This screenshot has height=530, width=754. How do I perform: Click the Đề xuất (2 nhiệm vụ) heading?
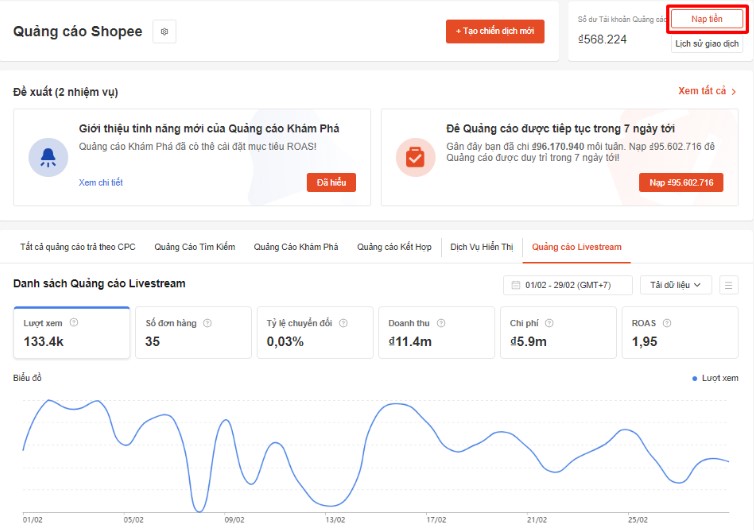click(x=65, y=92)
